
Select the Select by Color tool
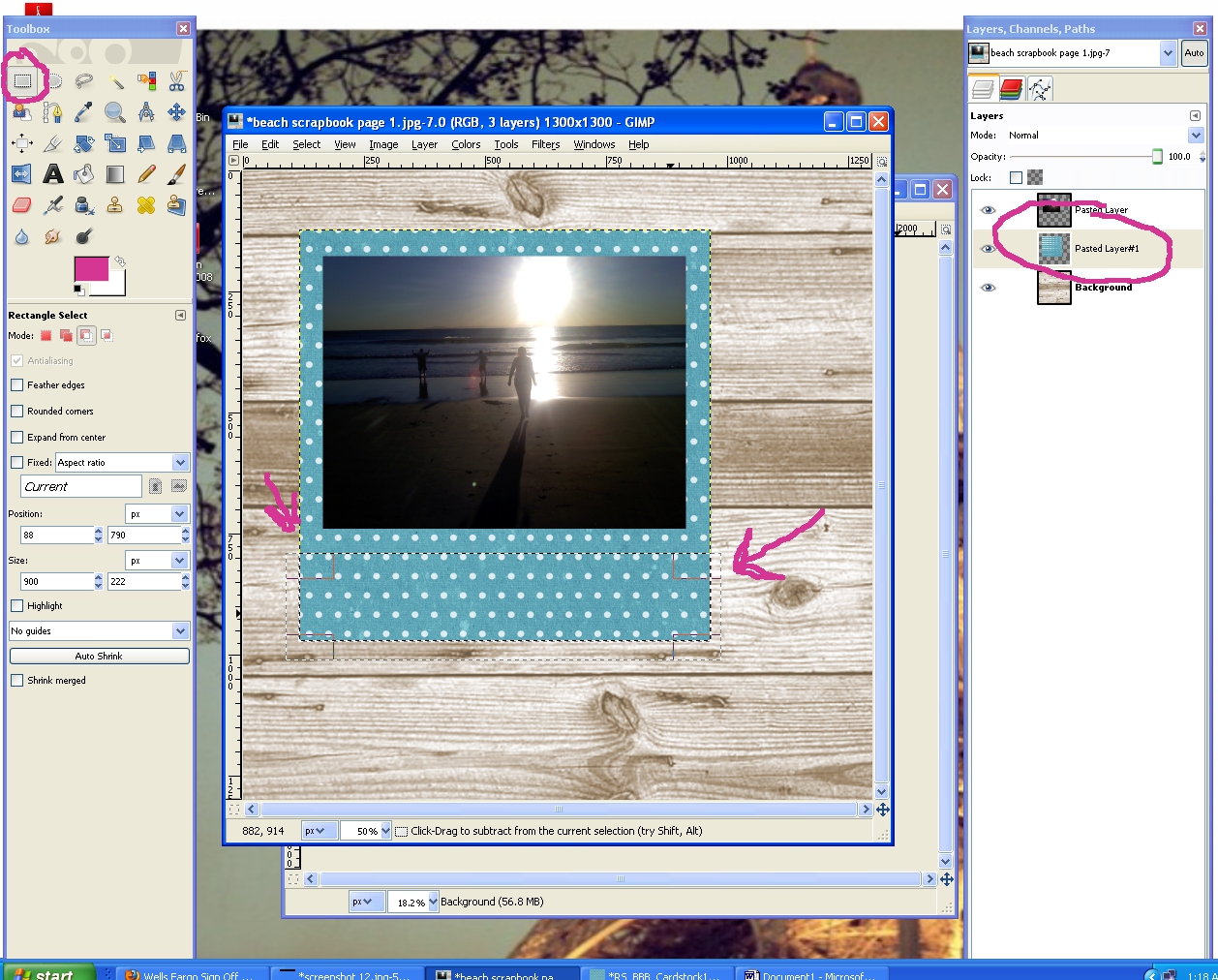[x=146, y=81]
